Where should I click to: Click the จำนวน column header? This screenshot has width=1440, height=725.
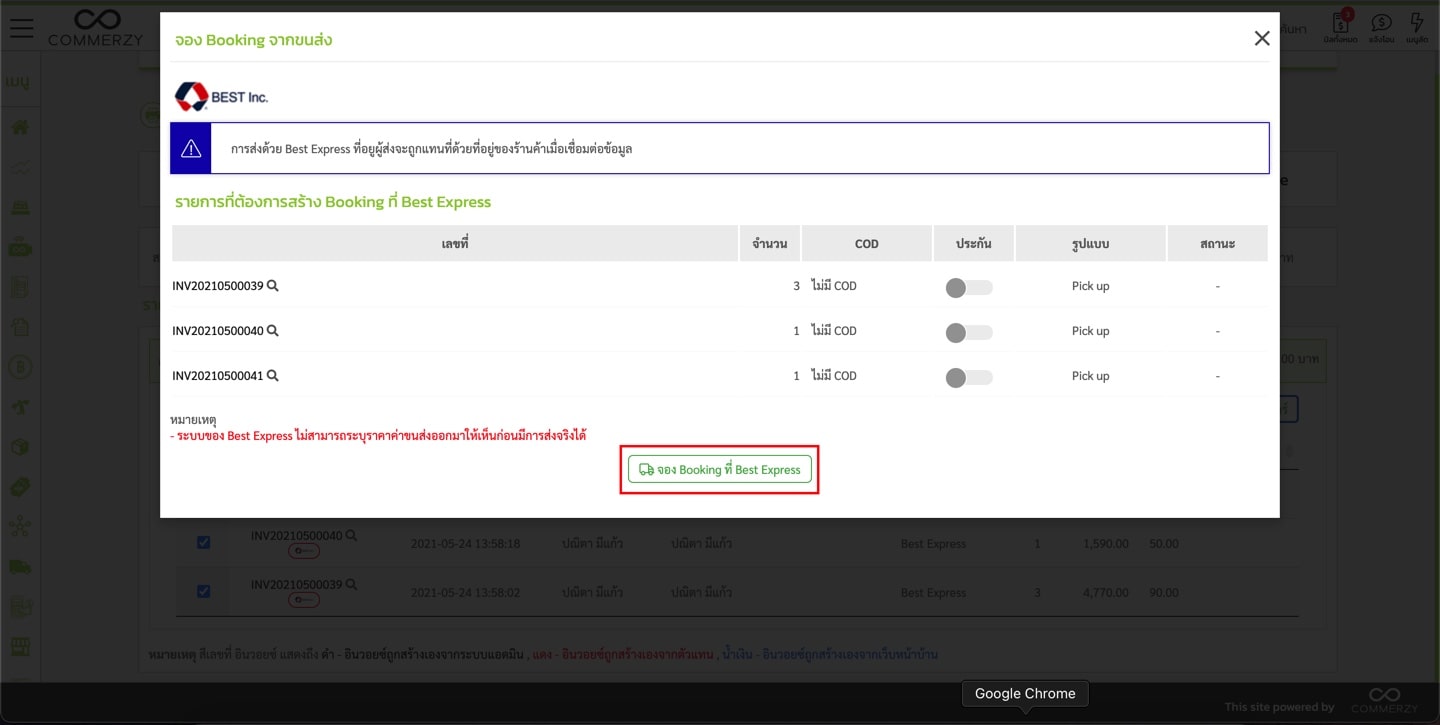(x=770, y=243)
